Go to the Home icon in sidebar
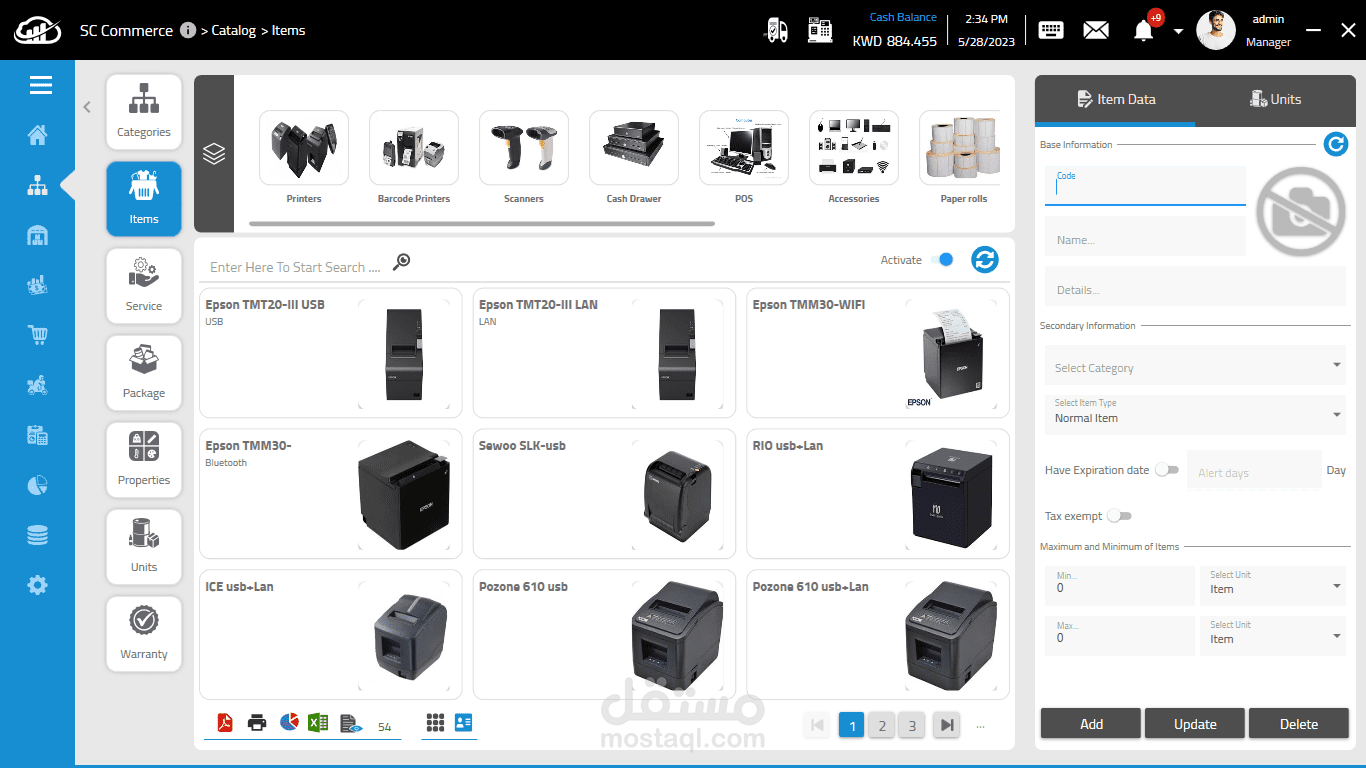1366x768 pixels. tap(38, 135)
